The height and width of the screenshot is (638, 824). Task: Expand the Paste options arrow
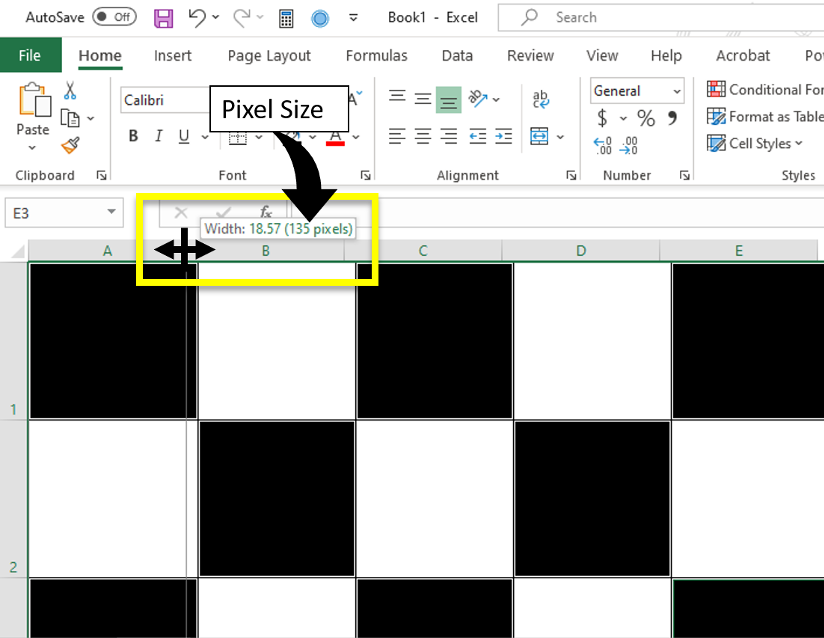pyautogui.click(x=33, y=148)
